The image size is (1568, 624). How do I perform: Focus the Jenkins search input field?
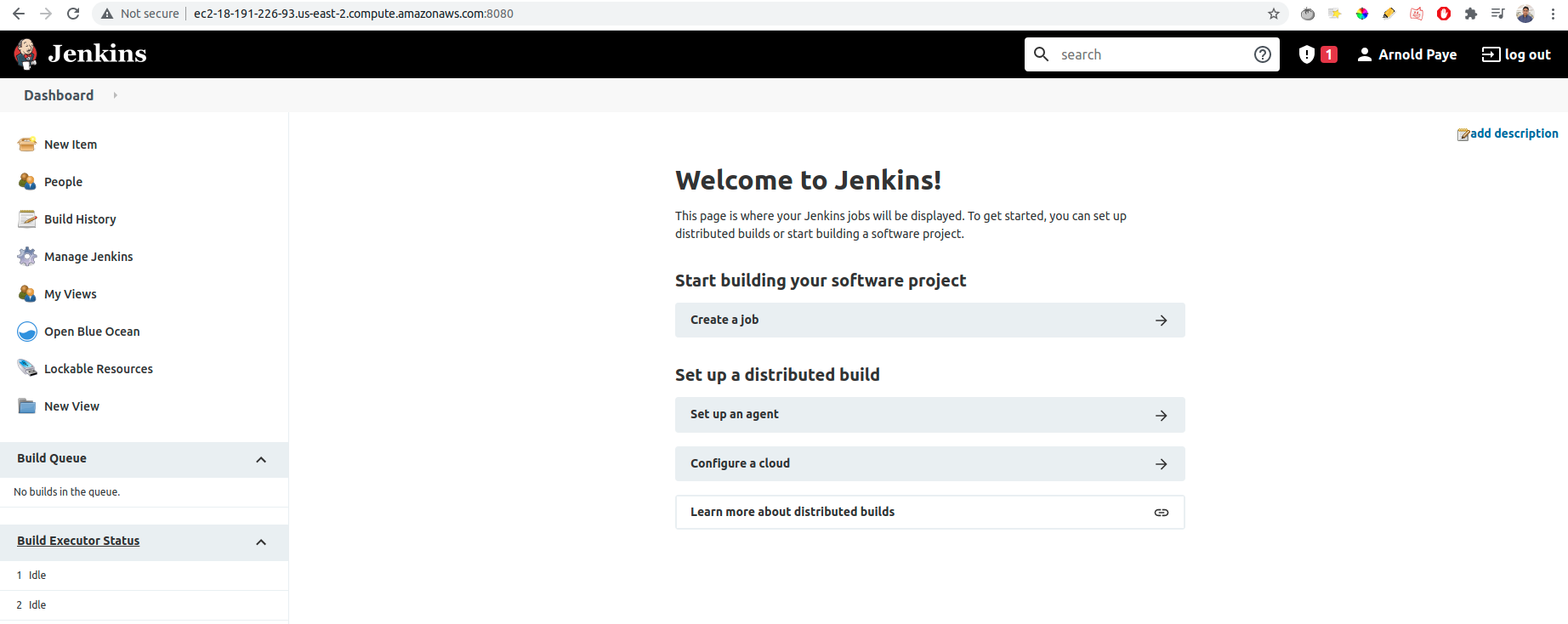pyautogui.click(x=1152, y=54)
